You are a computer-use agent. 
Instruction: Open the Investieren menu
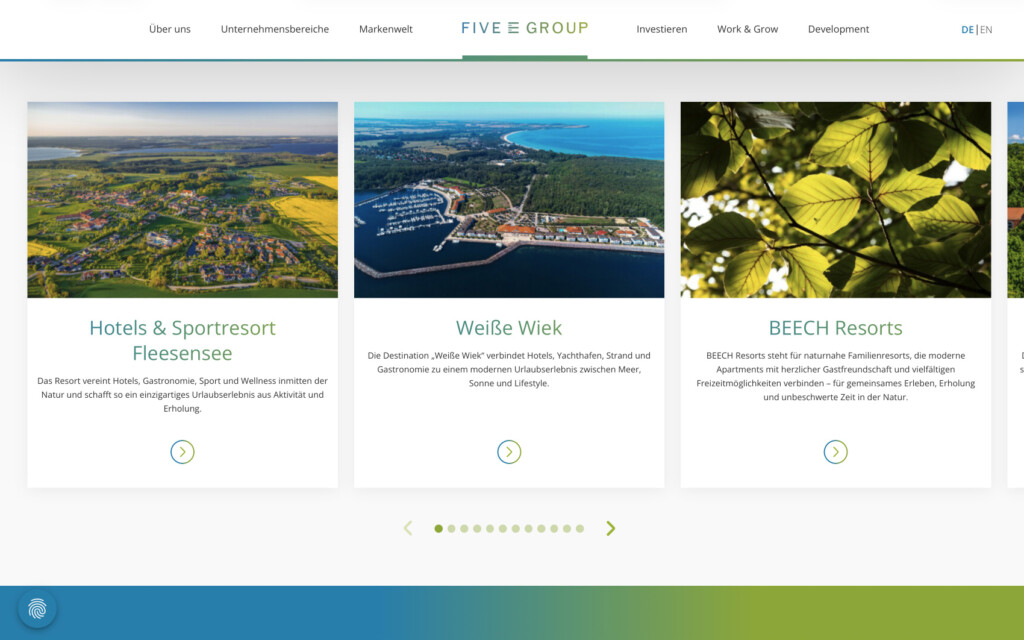click(x=662, y=29)
